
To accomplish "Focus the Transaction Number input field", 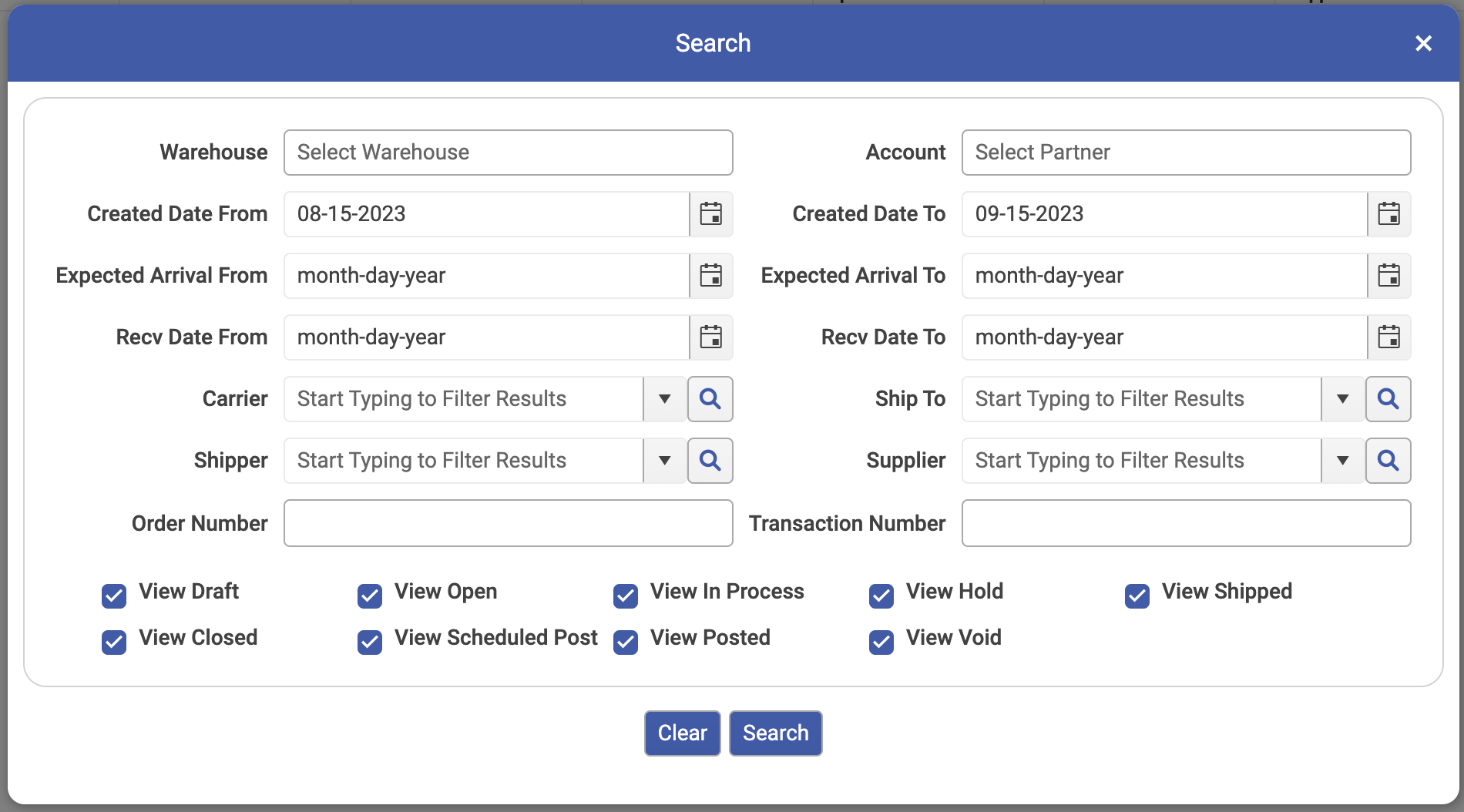I will 1187,523.
